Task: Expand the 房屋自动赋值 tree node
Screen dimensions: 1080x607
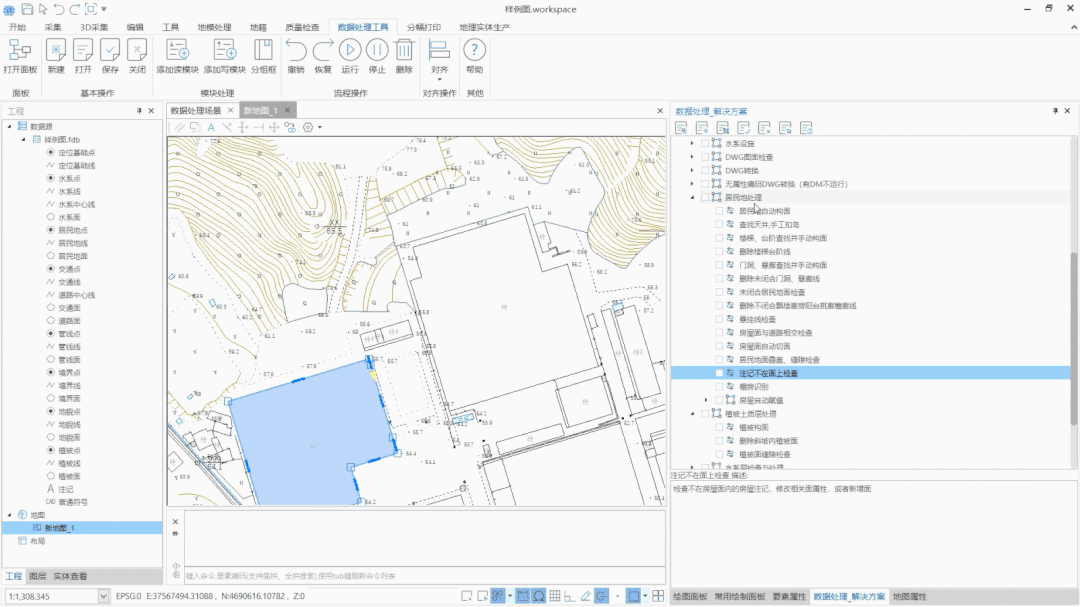Action: 705,400
